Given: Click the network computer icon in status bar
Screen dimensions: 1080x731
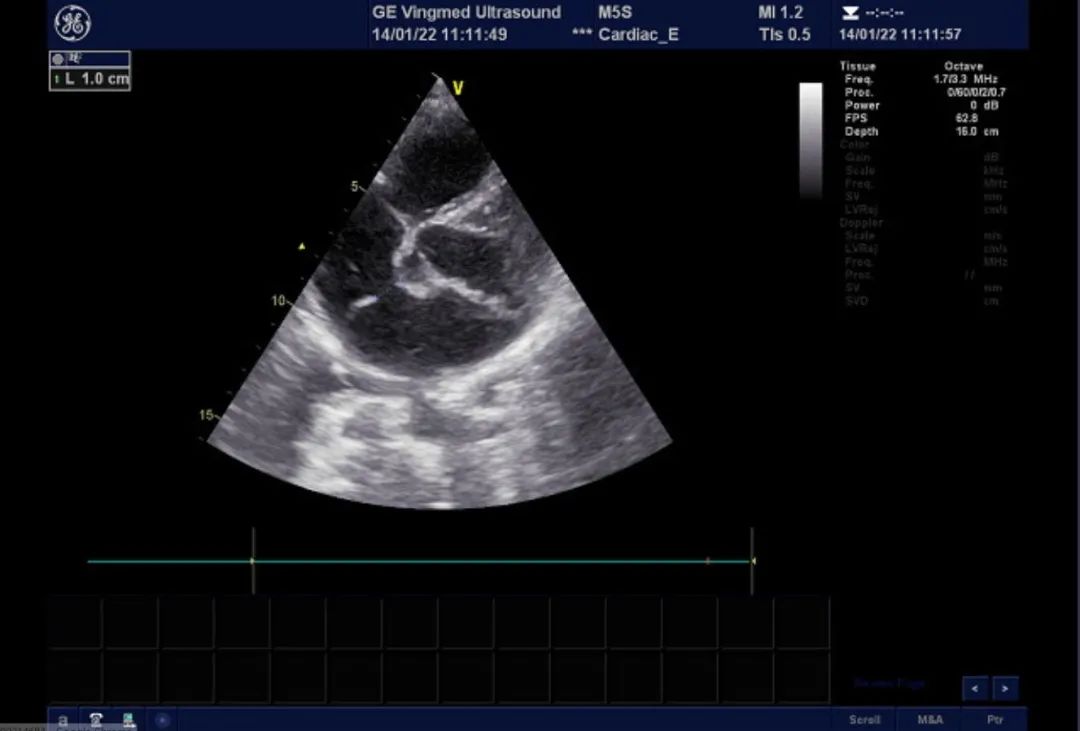Looking at the screenshot, I should tap(128, 719).
